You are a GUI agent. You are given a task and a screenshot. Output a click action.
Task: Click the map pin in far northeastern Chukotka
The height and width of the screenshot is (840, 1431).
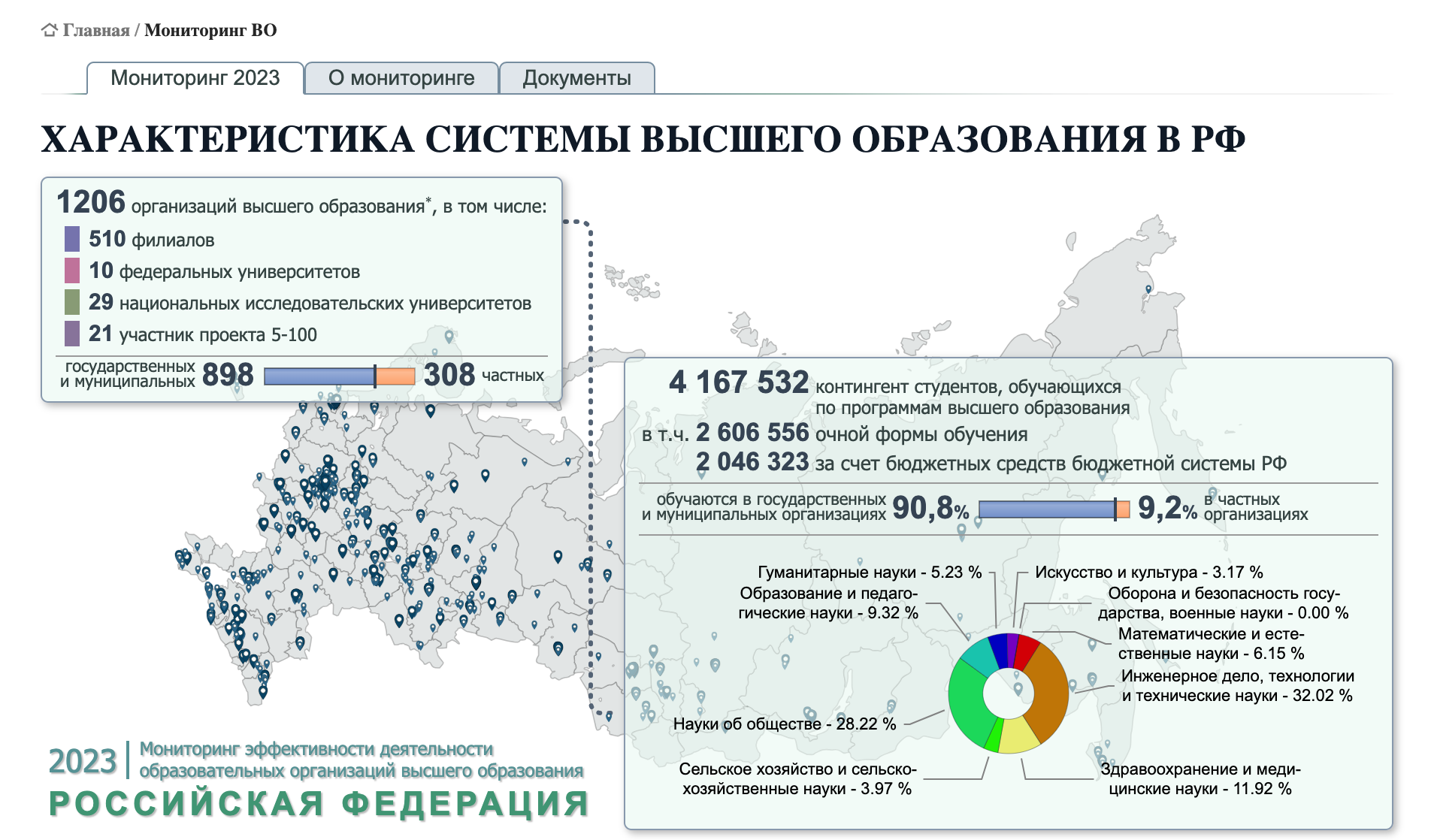pos(1148,289)
